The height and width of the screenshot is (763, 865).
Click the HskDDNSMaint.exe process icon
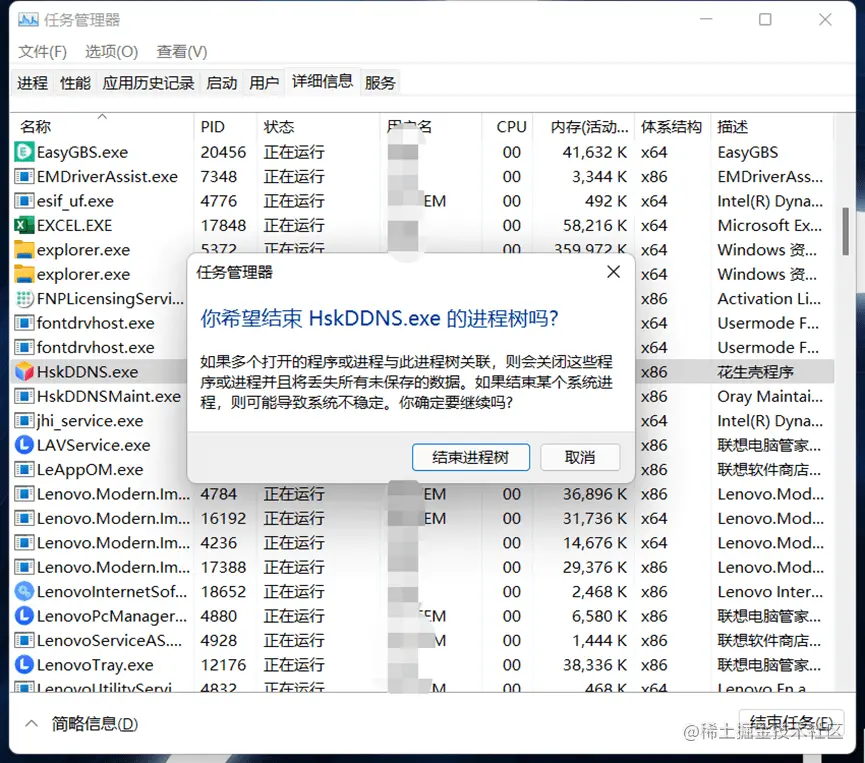coord(24,396)
